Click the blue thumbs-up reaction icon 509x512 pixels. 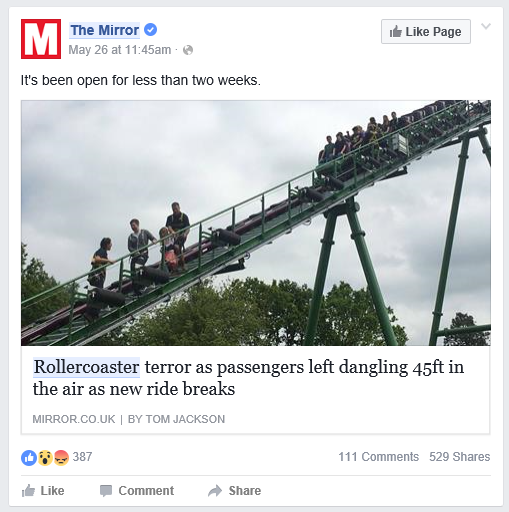coord(29,458)
